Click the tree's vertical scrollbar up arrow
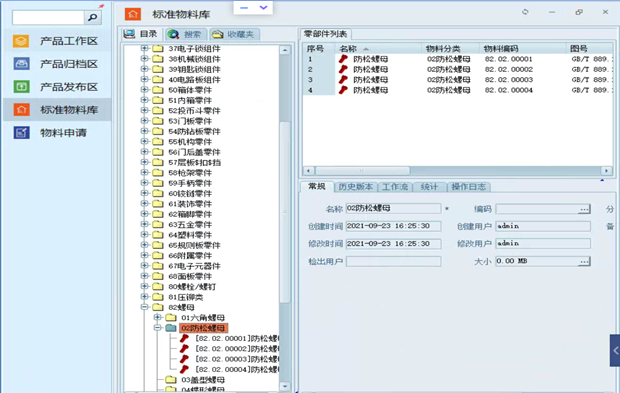 click(x=285, y=50)
